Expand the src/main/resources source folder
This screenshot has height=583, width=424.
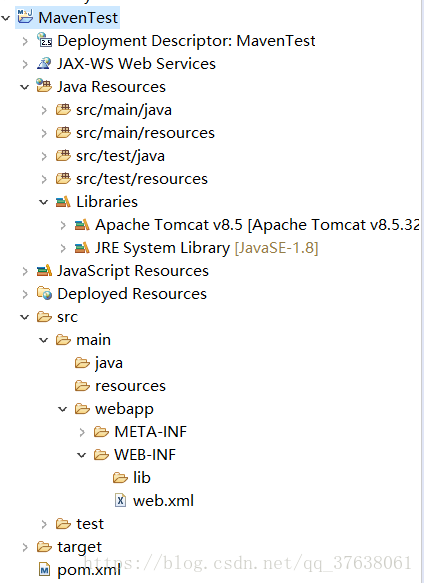[x=44, y=133]
